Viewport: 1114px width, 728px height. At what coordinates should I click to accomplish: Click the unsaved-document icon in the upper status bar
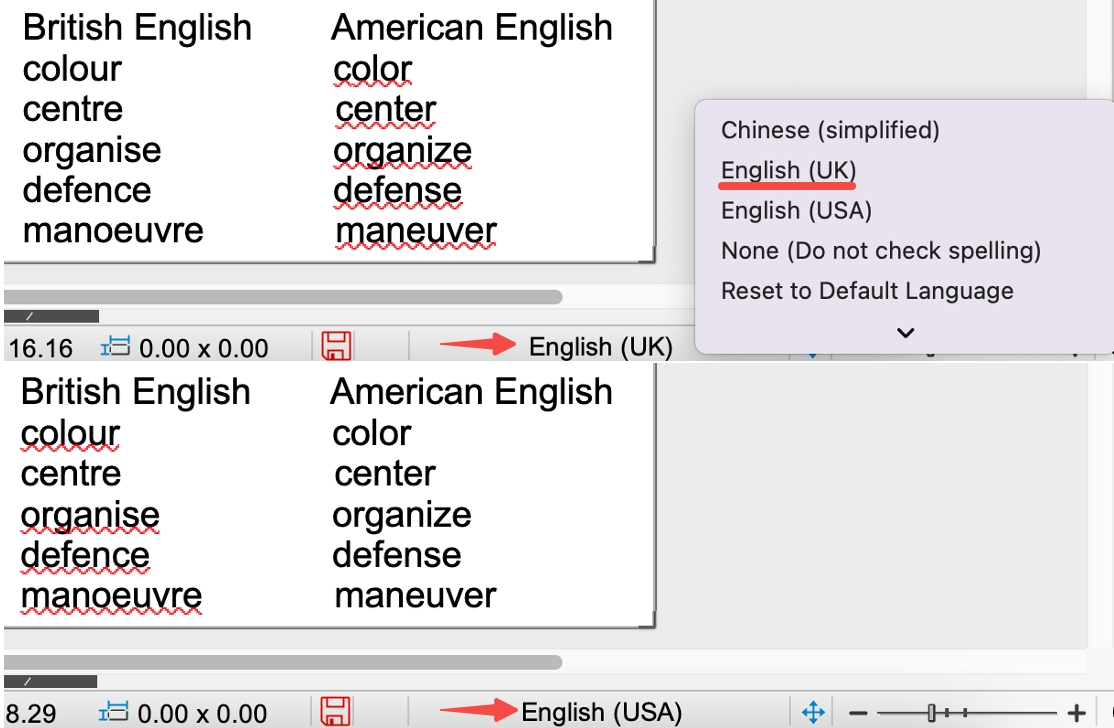(x=337, y=347)
